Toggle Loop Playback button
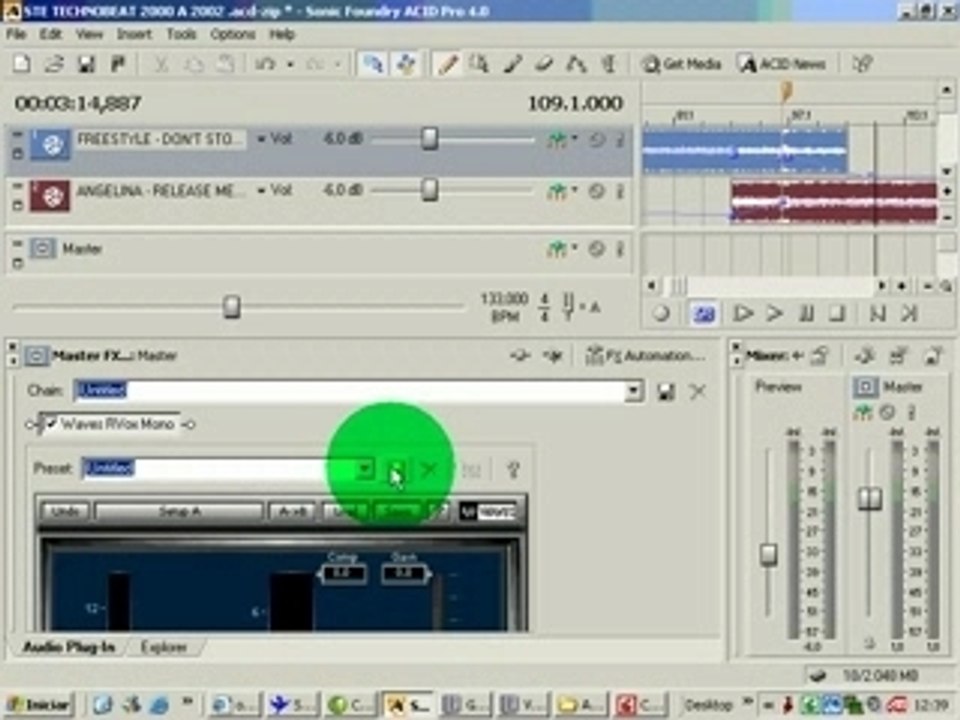 [x=704, y=313]
